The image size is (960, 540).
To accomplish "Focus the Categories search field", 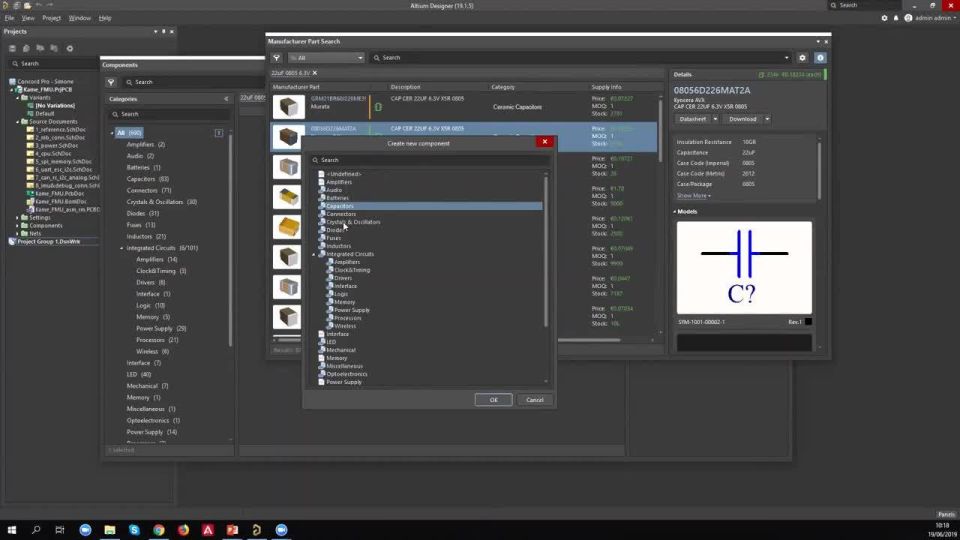I will click(170, 114).
